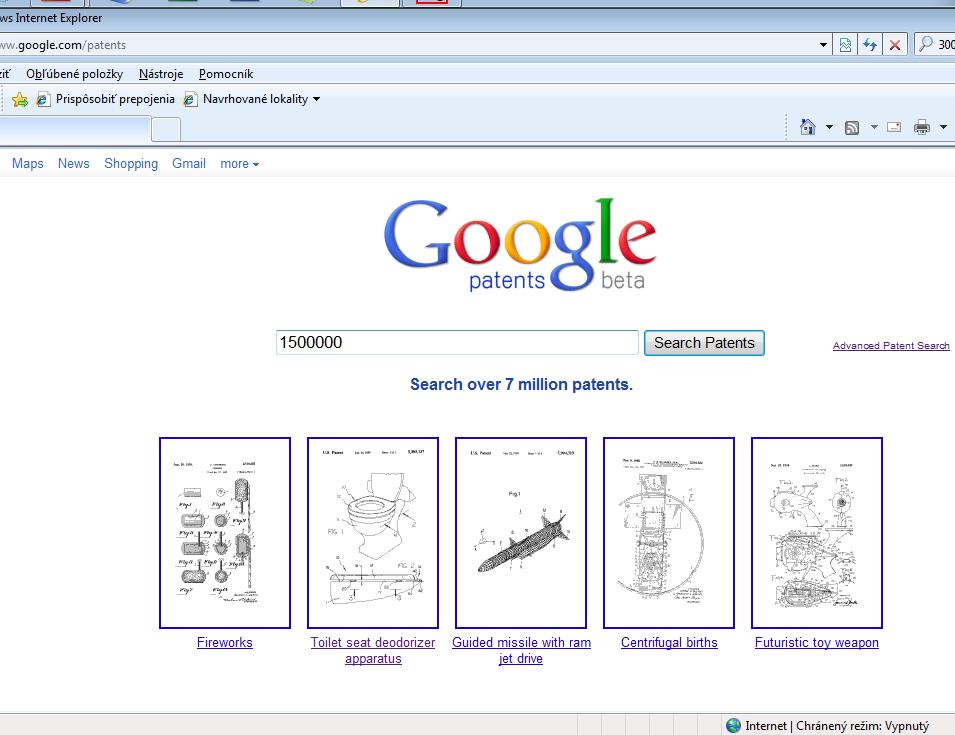Open the toilet seat deodorizer thumbnail
This screenshot has height=735, width=955.
pyautogui.click(x=373, y=533)
